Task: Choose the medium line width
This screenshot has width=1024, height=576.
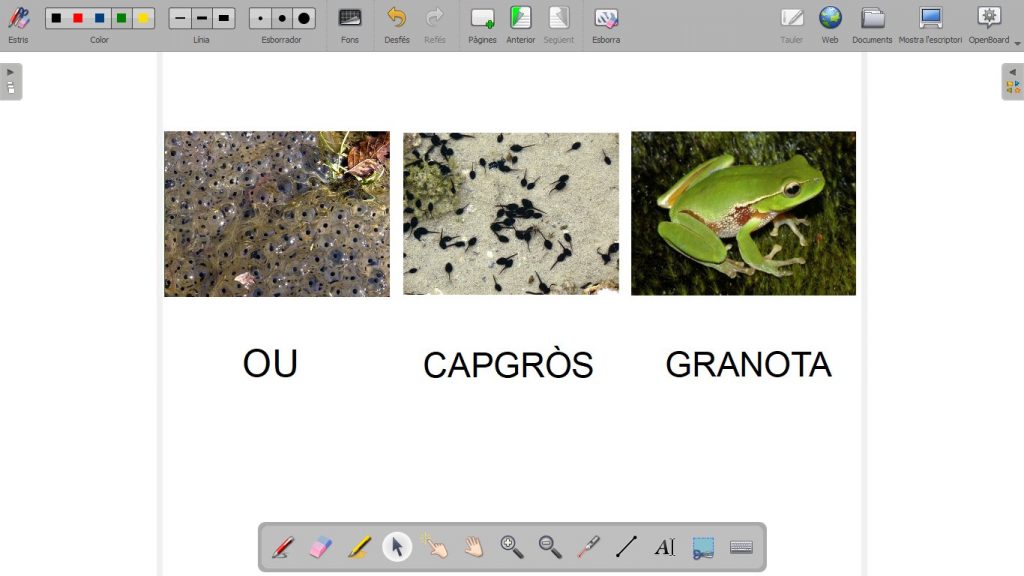Action: point(202,18)
